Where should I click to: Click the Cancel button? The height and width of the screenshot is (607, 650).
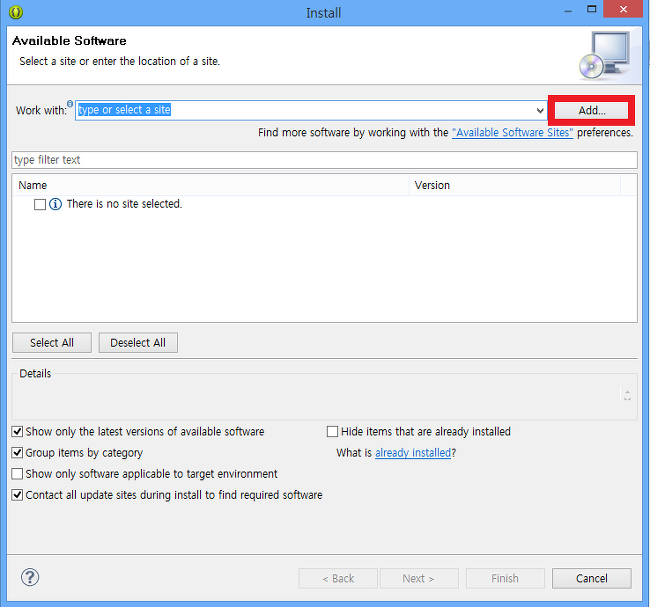pyautogui.click(x=592, y=578)
